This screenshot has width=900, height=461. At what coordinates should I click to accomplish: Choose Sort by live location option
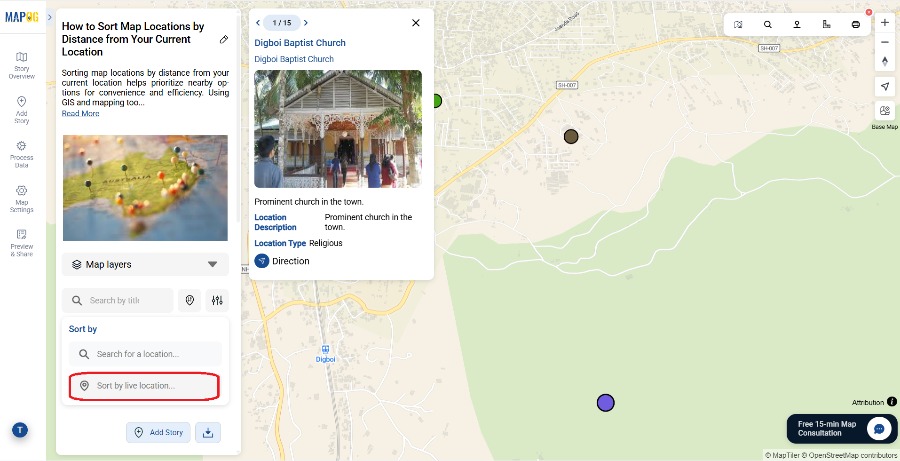pyautogui.click(x=144, y=386)
